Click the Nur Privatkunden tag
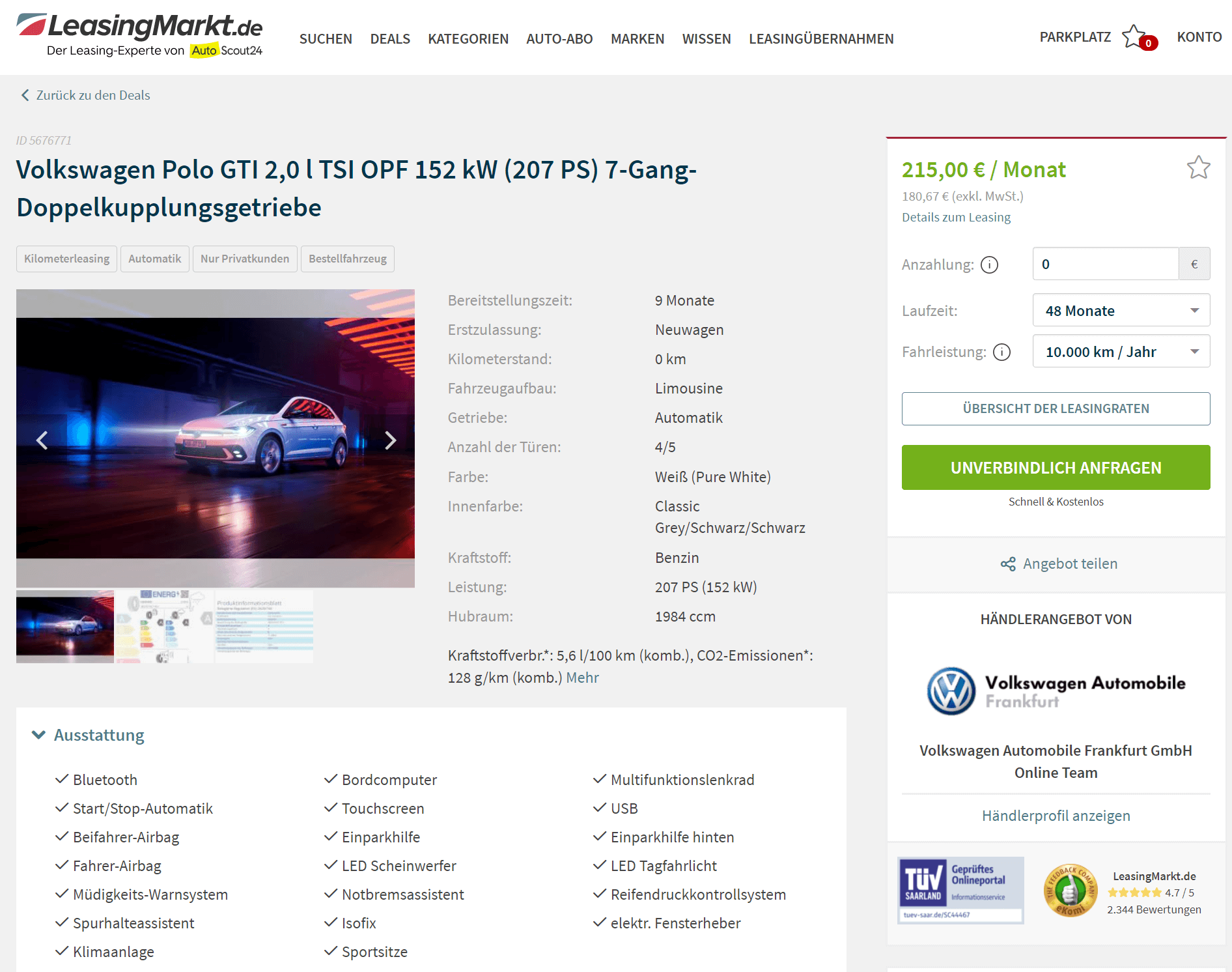The image size is (1232, 972). click(245, 259)
